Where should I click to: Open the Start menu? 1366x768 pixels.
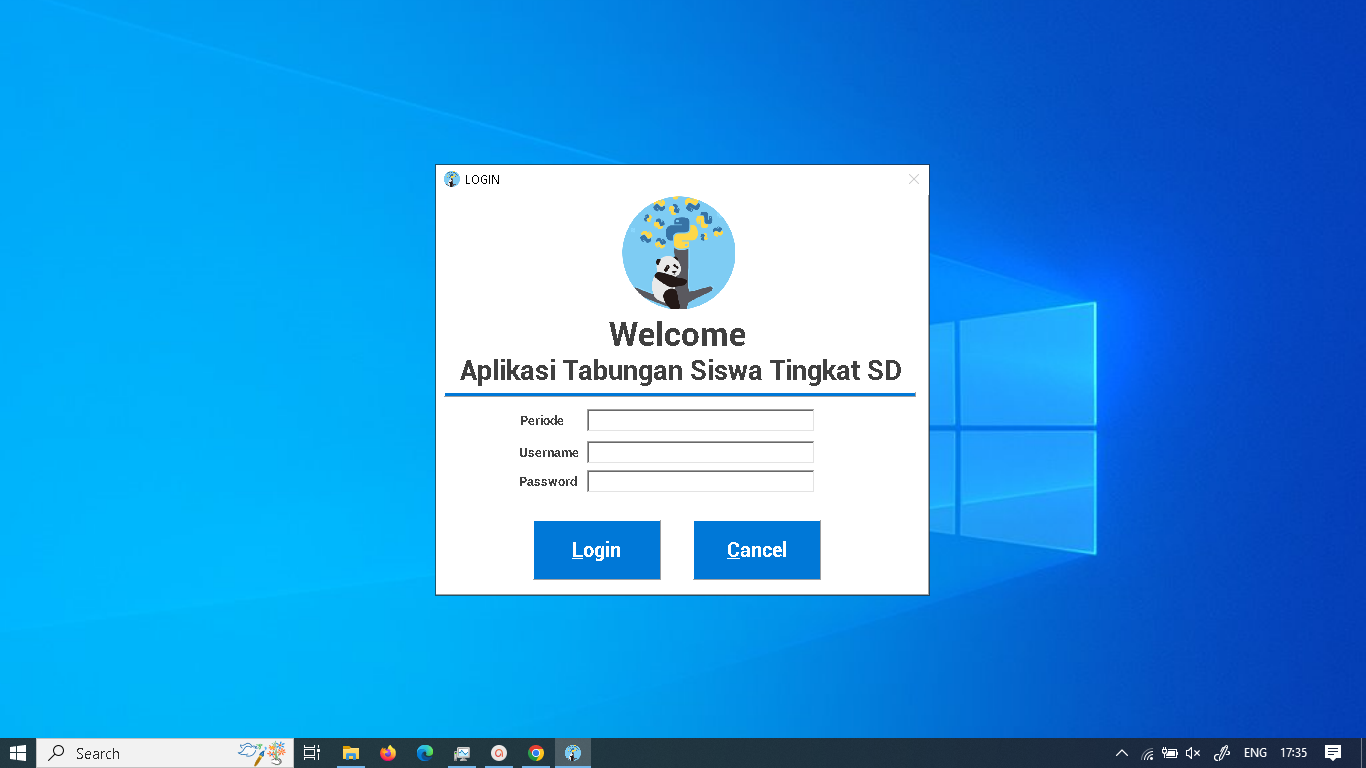tap(19, 753)
